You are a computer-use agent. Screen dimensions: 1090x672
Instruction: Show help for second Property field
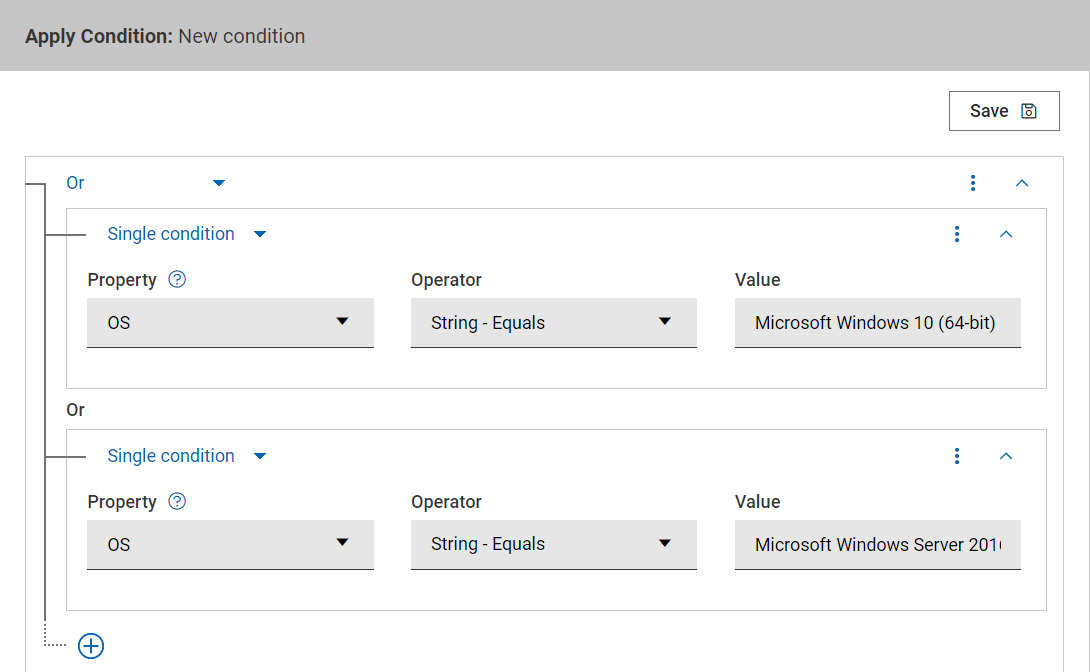177,502
